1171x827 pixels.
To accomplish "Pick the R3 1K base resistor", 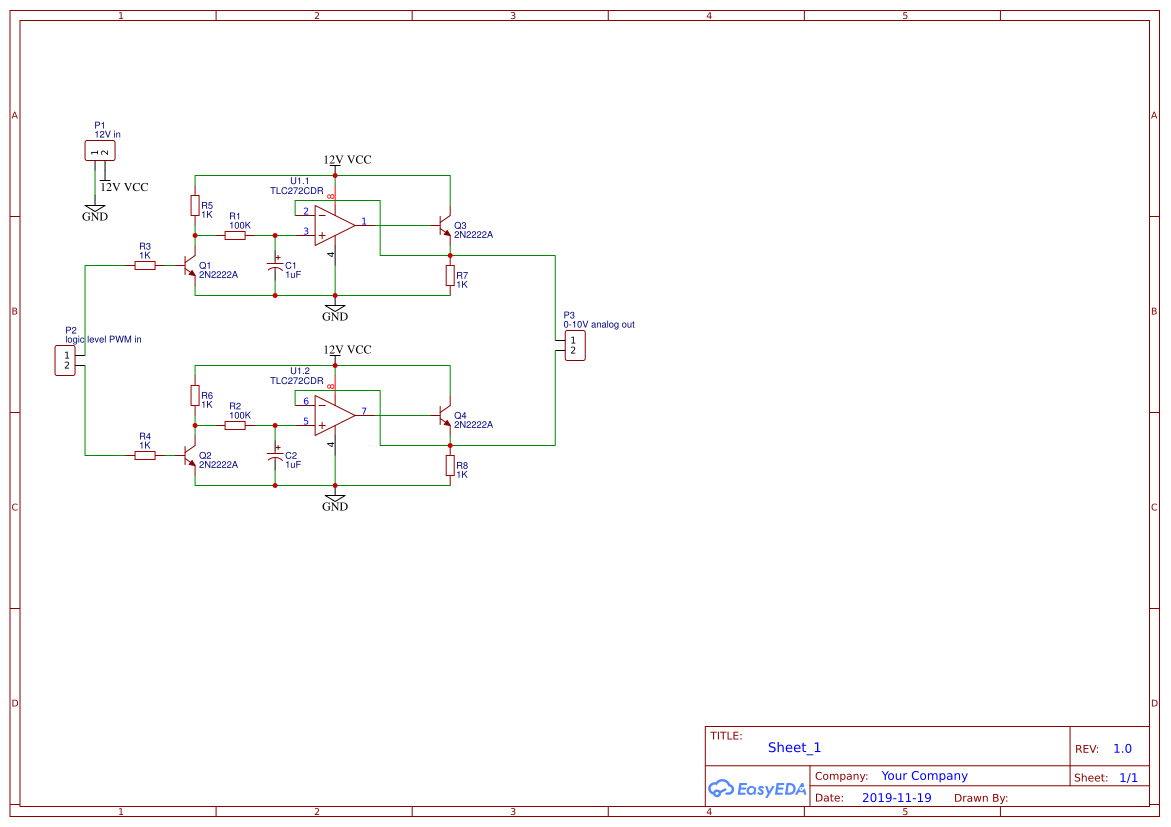I will pos(145,266).
